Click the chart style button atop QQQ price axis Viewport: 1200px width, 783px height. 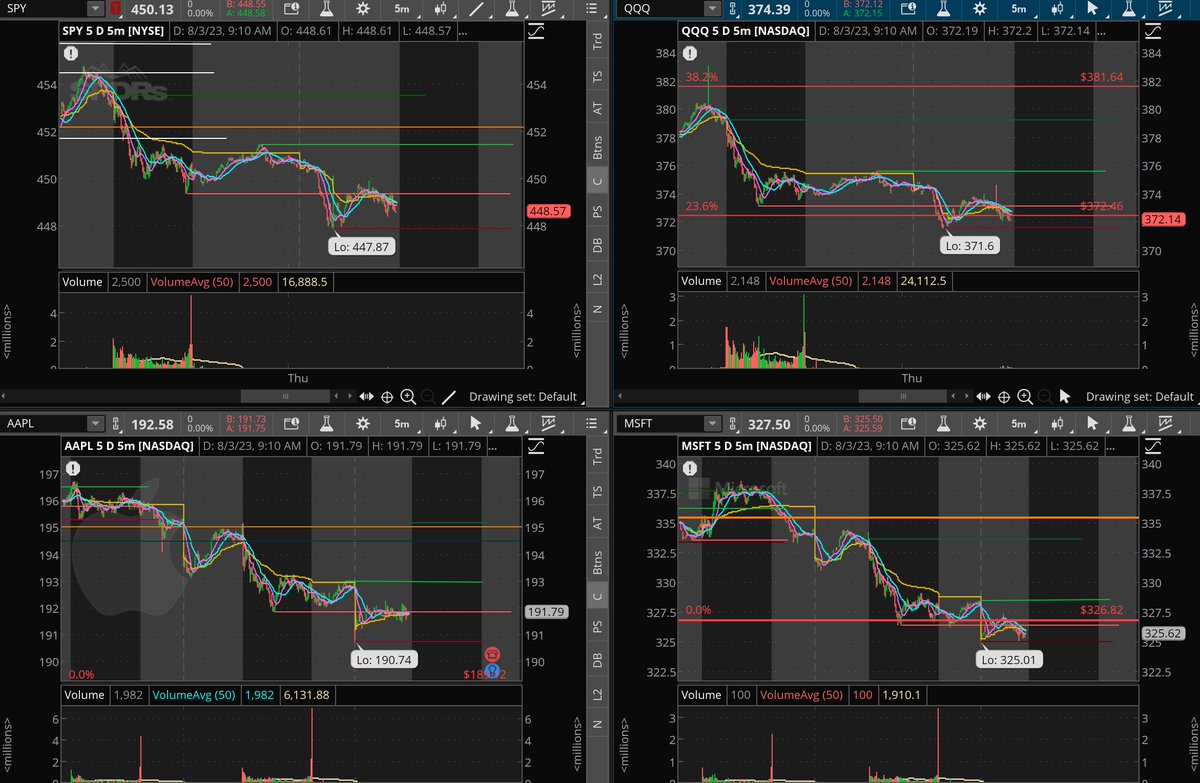coord(1152,32)
